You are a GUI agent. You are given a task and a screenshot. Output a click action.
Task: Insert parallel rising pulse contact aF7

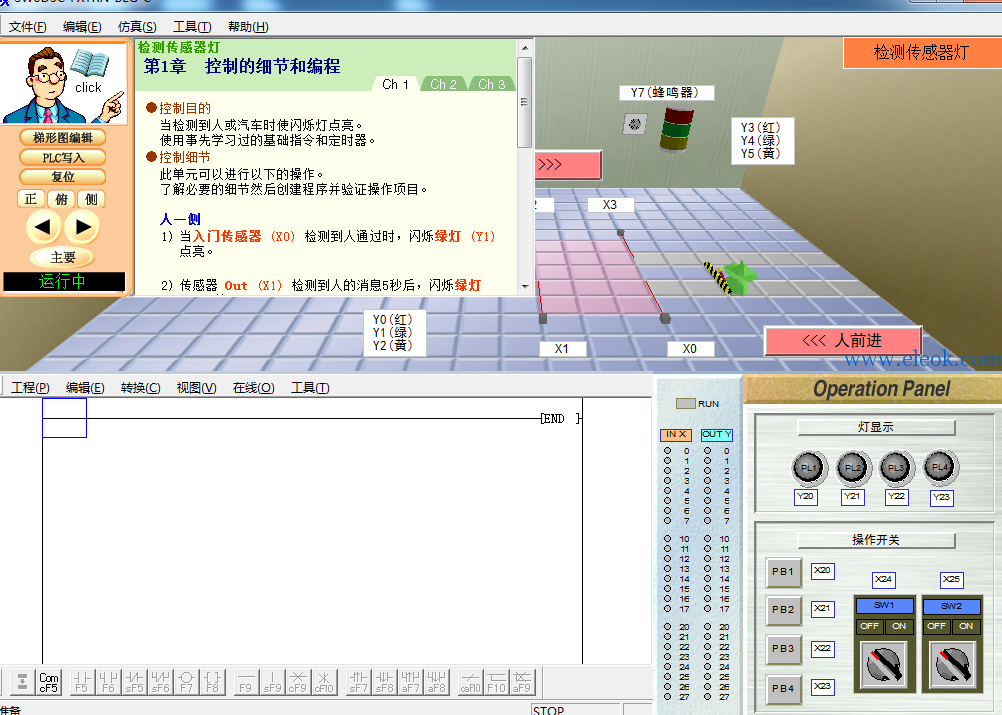point(411,682)
